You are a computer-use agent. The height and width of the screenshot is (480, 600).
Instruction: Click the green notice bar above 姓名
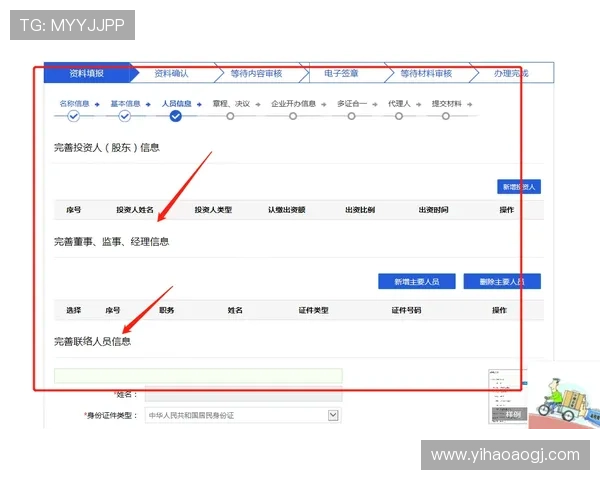(198, 376)
